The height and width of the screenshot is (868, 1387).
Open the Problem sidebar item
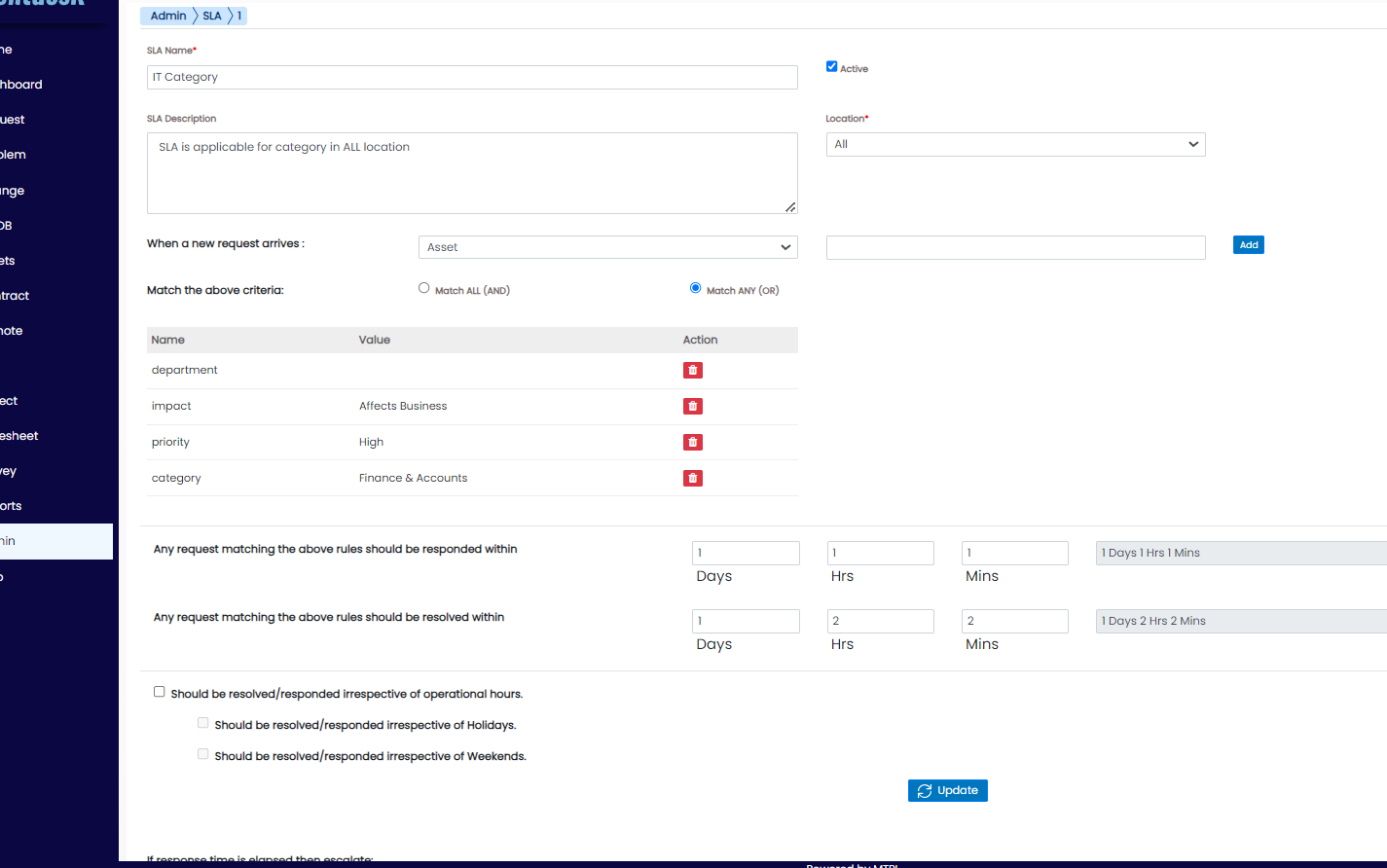[56, 155]
